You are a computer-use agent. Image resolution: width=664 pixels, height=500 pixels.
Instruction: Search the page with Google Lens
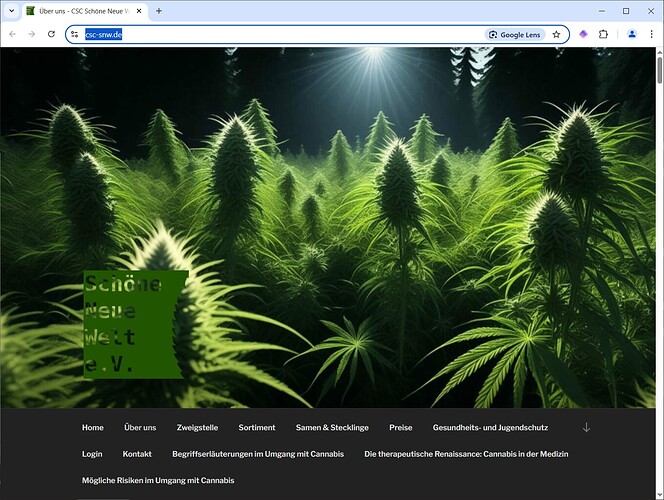515,35
